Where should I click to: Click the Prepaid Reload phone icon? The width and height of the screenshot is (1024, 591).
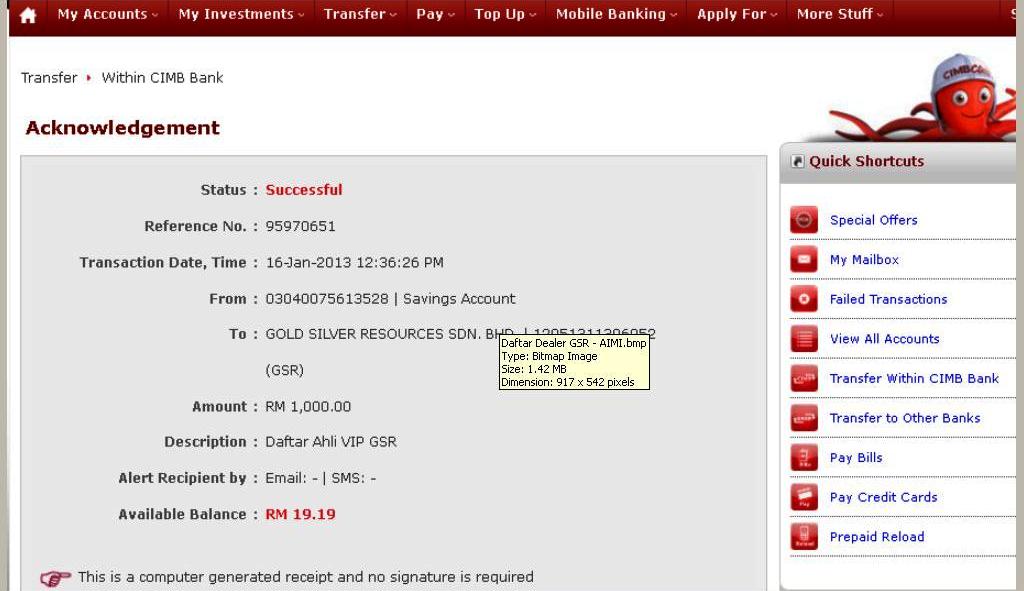(x=804, y=537)
